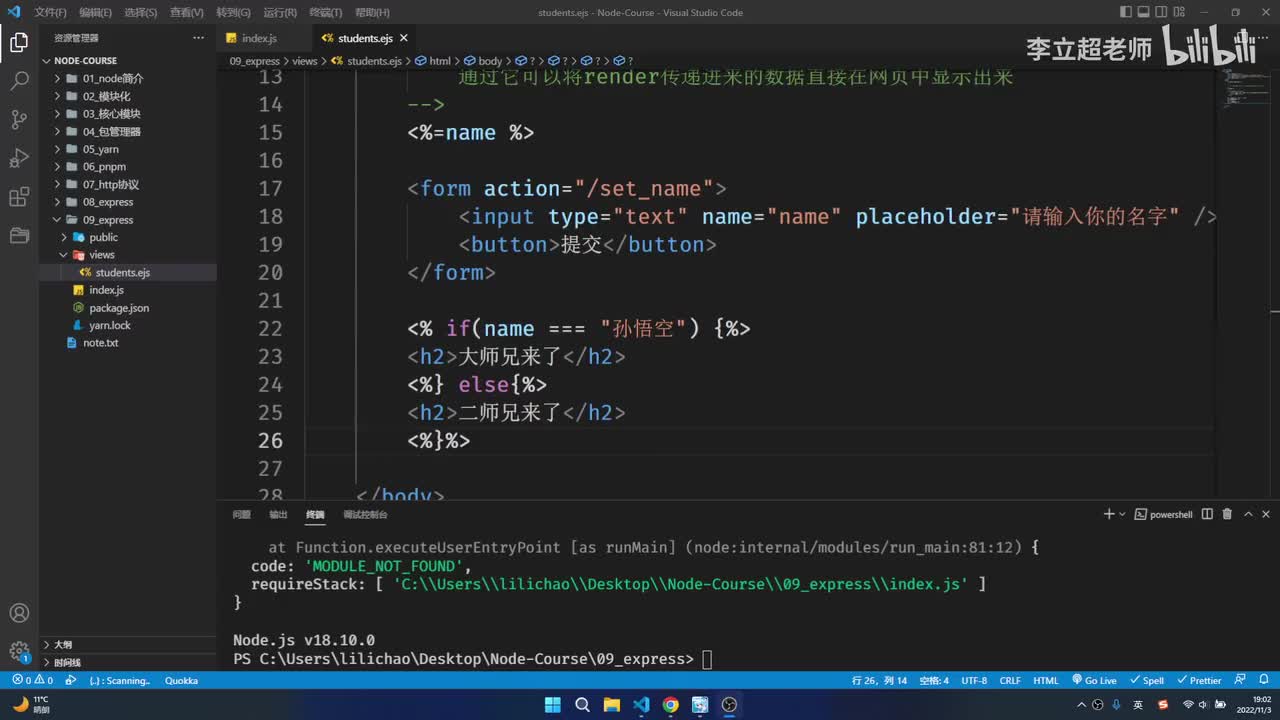Open the Explorer view in activity bar

19,42
